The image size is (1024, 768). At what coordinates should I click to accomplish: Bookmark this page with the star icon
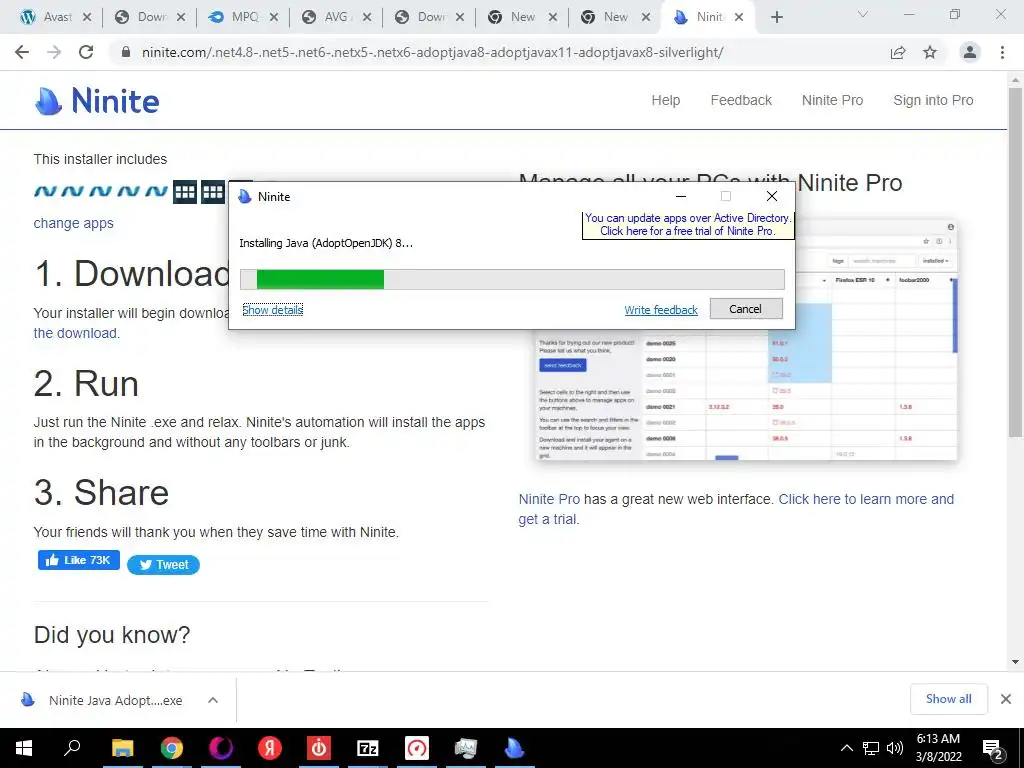(930, 52)
